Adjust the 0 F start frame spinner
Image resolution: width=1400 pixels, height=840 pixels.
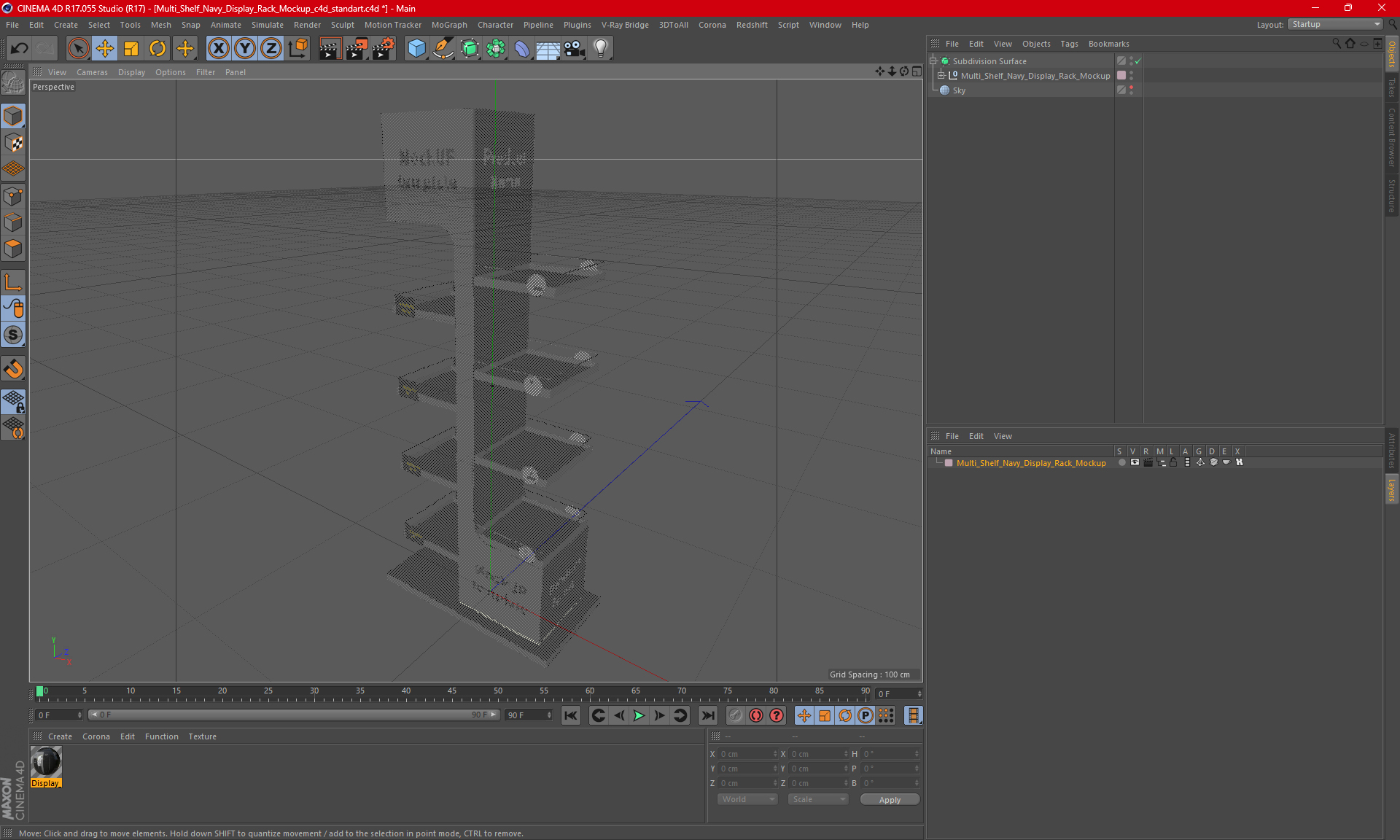[x=79, y=715]
